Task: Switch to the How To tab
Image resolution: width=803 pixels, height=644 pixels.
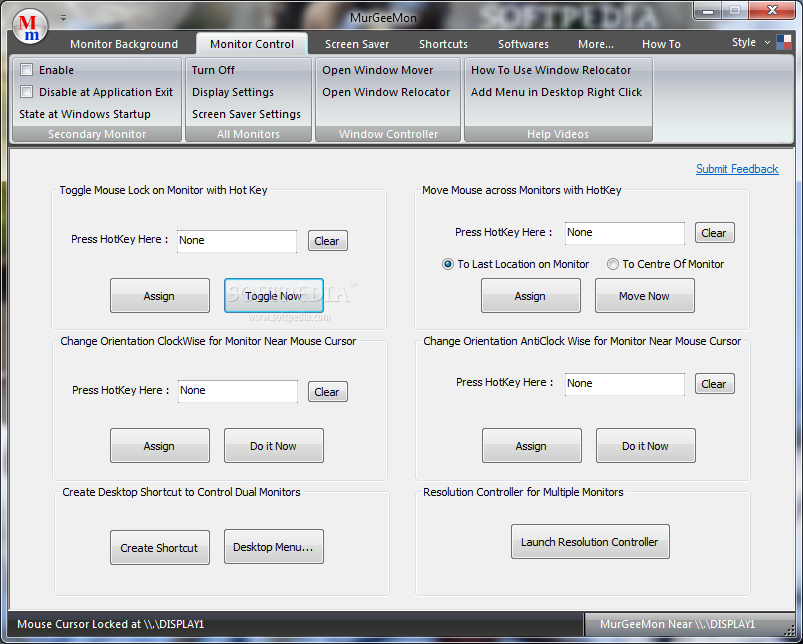Action: coord(661,44)
